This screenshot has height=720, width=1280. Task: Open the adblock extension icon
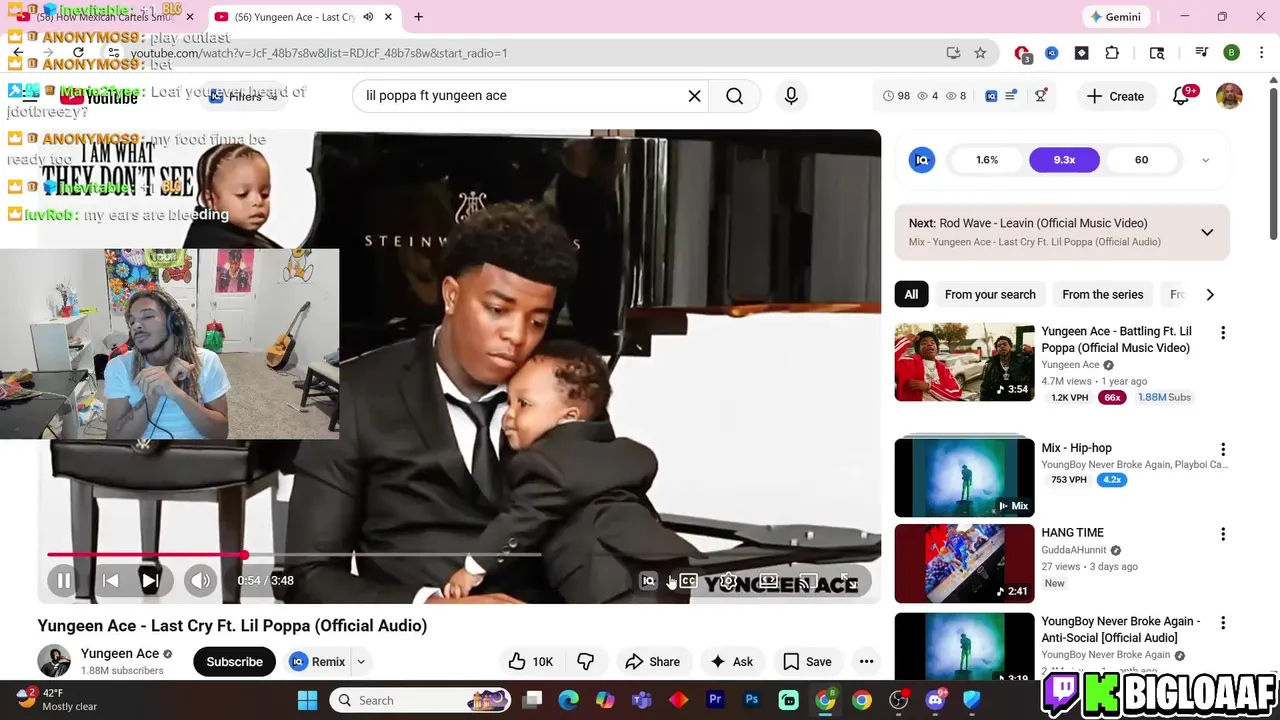point(1022,54)
